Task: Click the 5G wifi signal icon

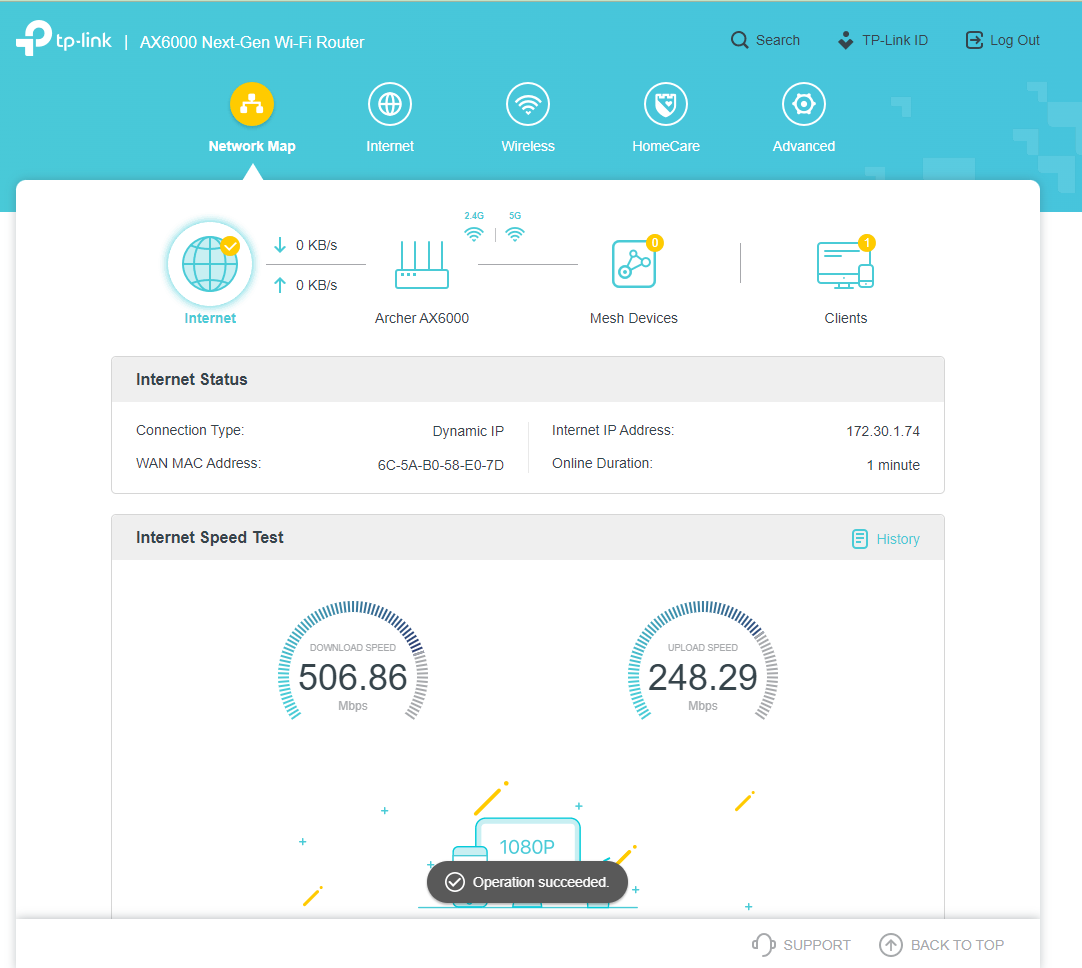Action: [x=515, y=234]
